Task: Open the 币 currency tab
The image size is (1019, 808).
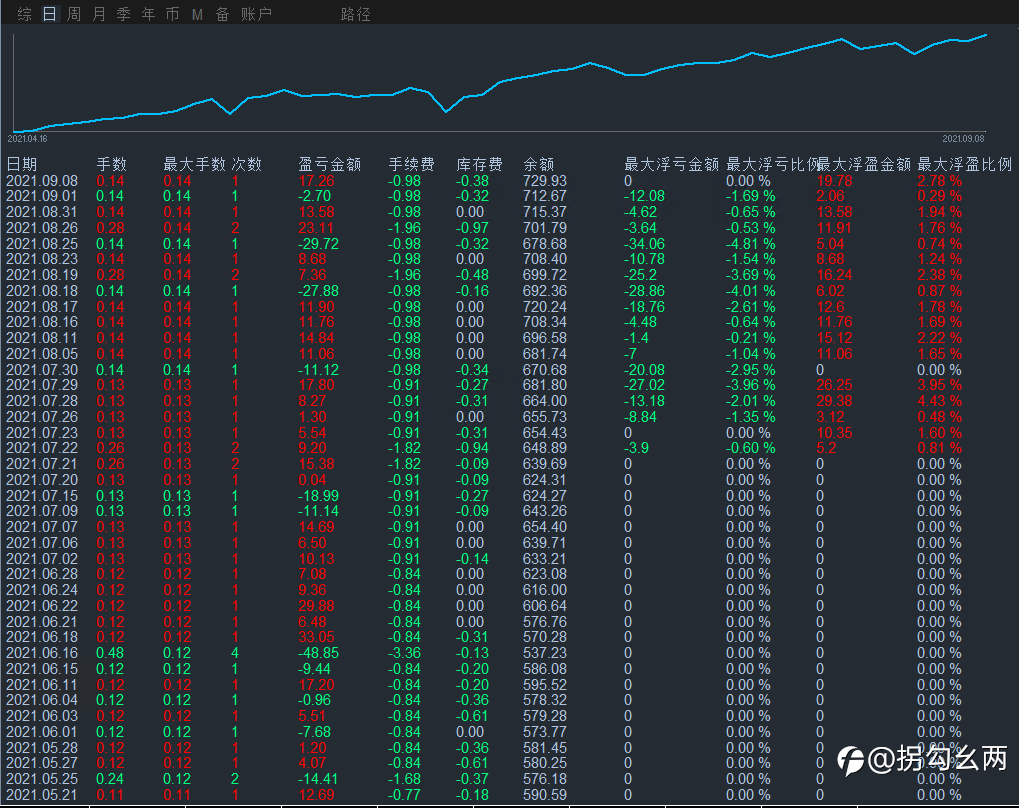Action: 172,14
